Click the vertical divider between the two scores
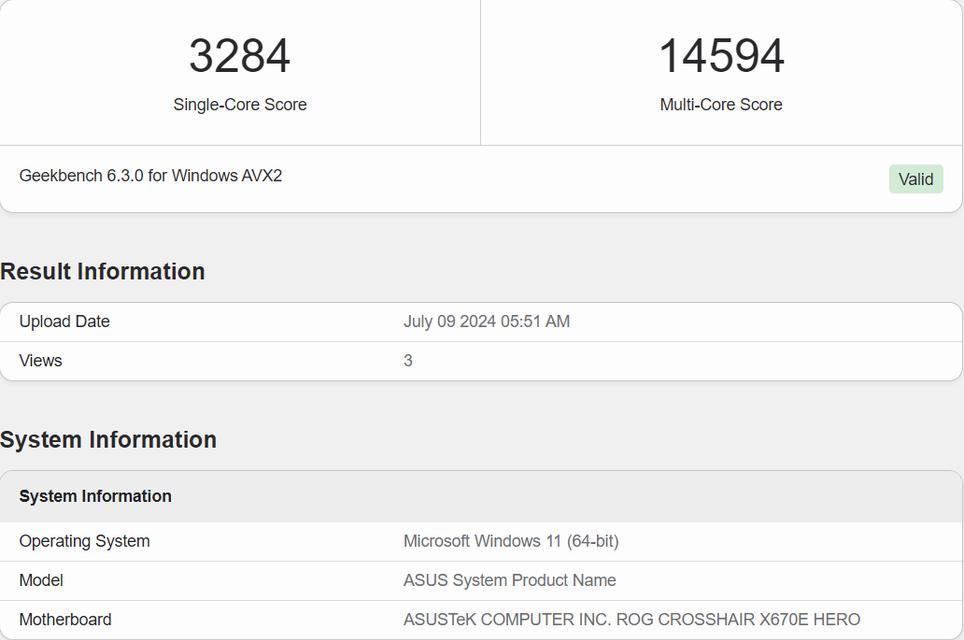964x640 pixels. (480, 73)
